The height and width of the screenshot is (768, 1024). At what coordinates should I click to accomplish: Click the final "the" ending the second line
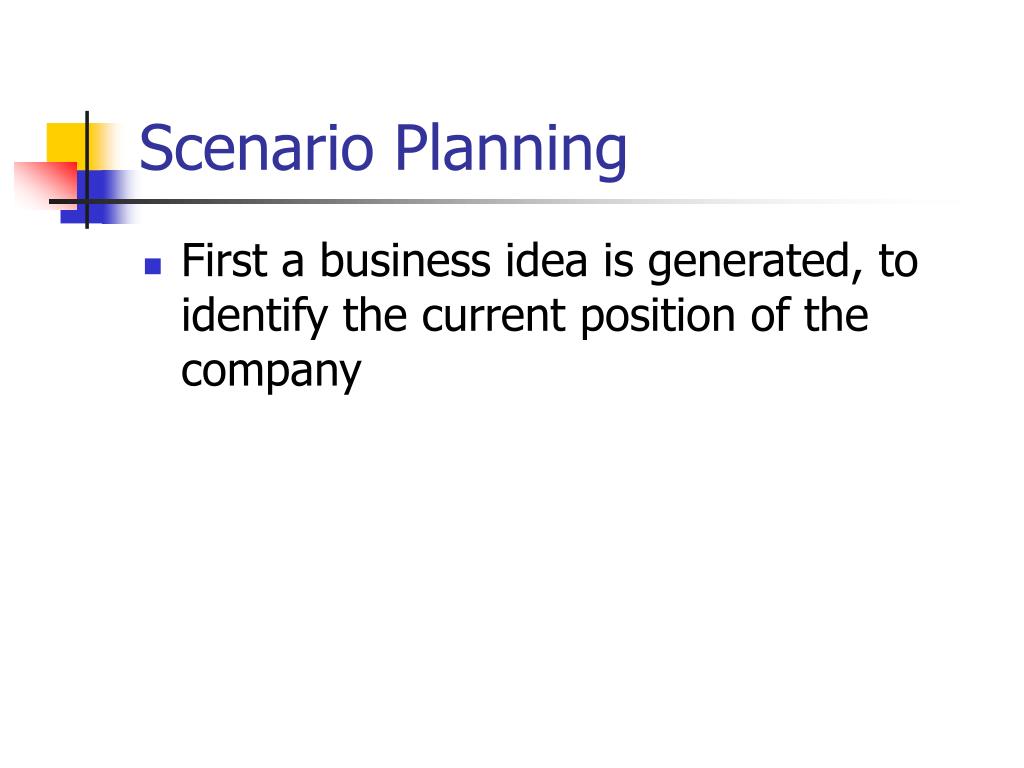pos(836,315)
